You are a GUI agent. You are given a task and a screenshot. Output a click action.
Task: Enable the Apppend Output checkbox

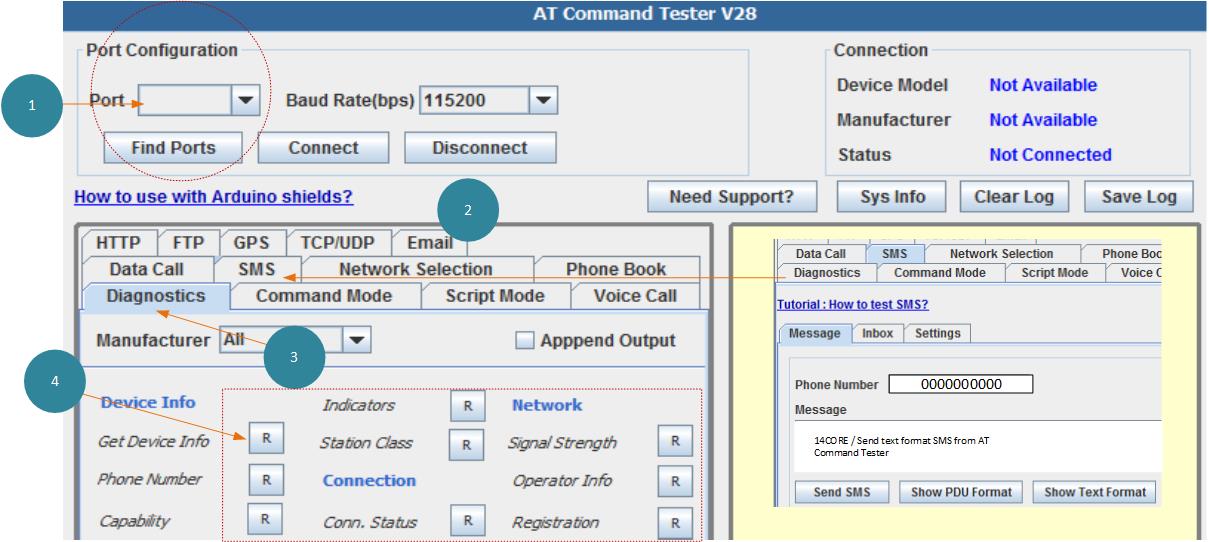point(525,341)
